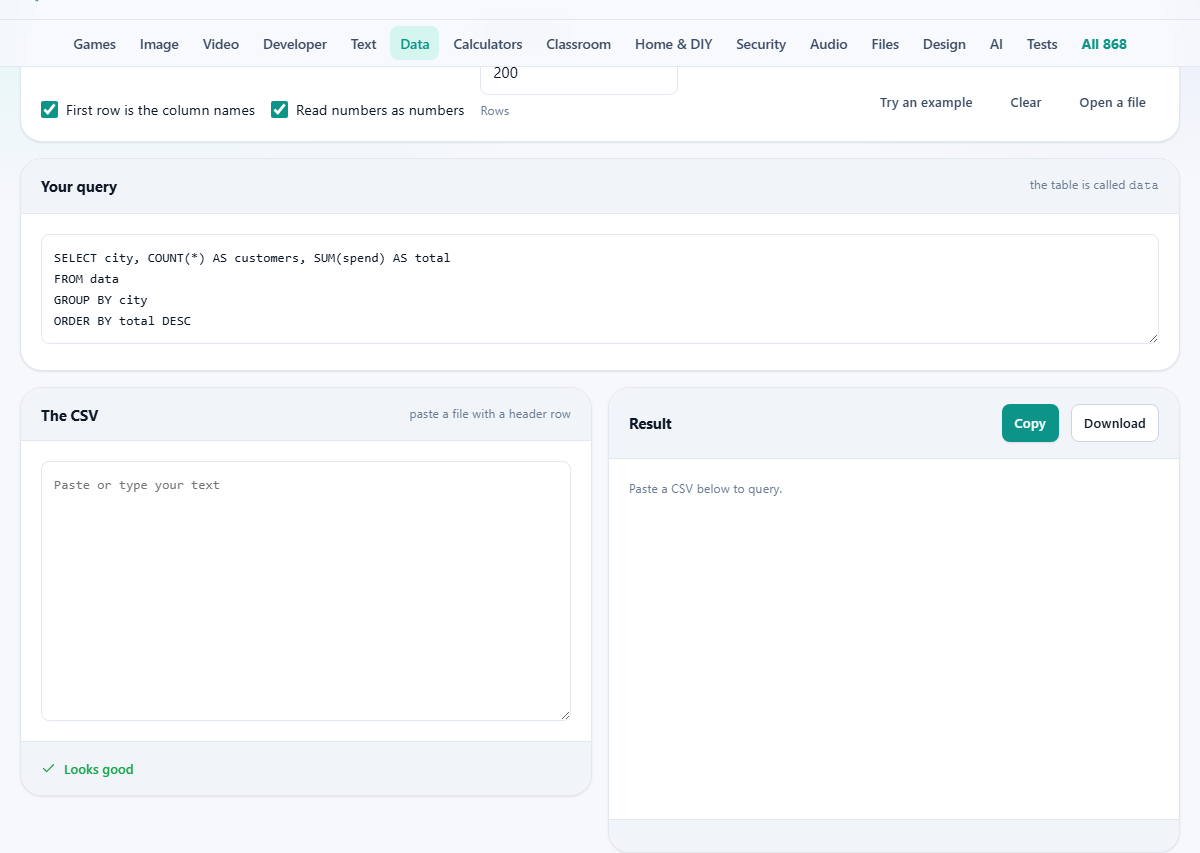This screenshot has width=1200, height=853.
Task: Click the text Paste a CSV below to query.
Action: click(705, 489)
